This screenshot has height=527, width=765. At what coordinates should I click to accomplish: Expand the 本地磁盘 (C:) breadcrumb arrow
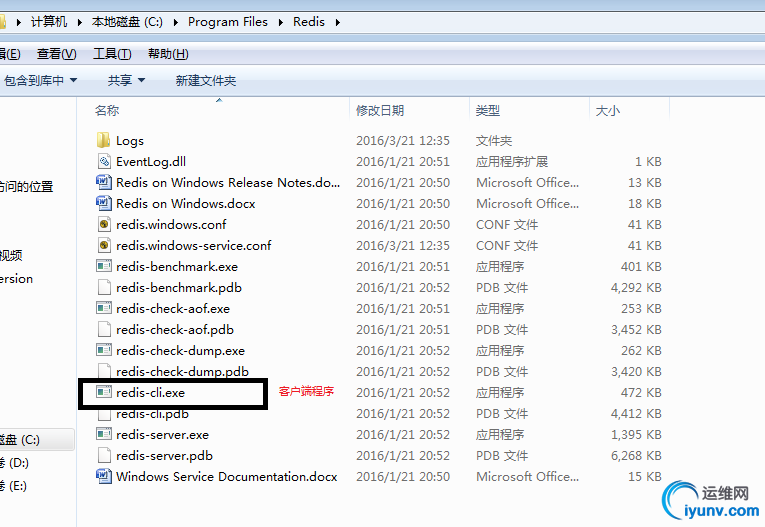(176, 22)
